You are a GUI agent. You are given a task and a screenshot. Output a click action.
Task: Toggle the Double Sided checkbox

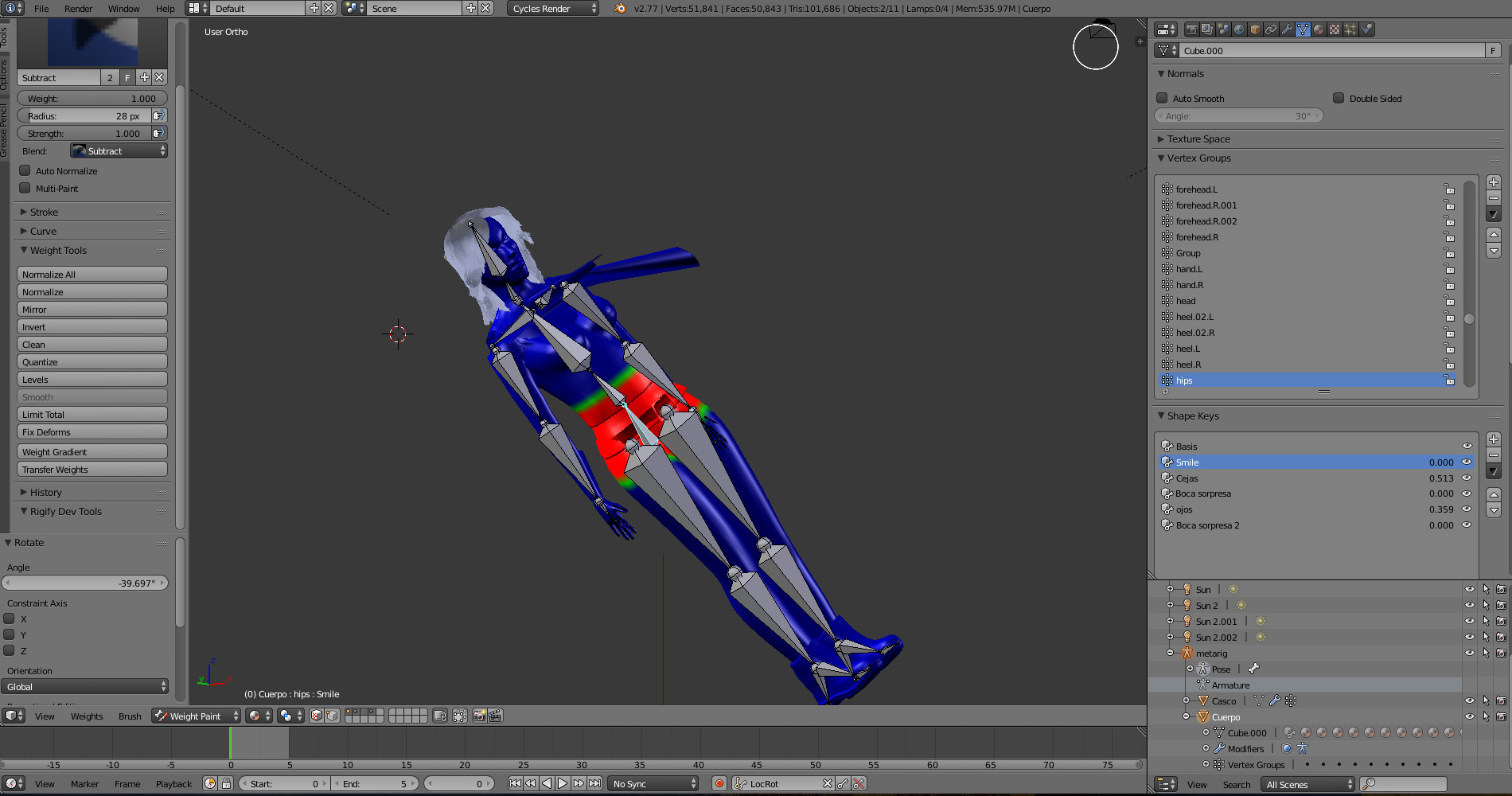[1339, 99]
